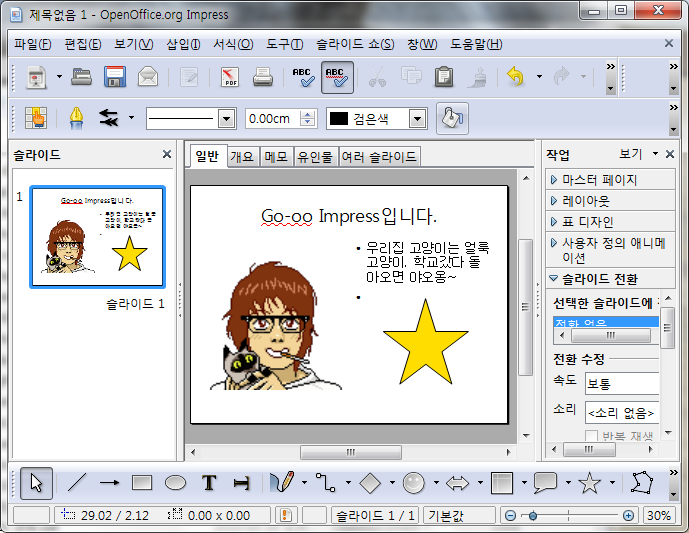Toggle the AutoSpellcheck icon
Screen dimensions: 689x533
[x=337, y=77]
